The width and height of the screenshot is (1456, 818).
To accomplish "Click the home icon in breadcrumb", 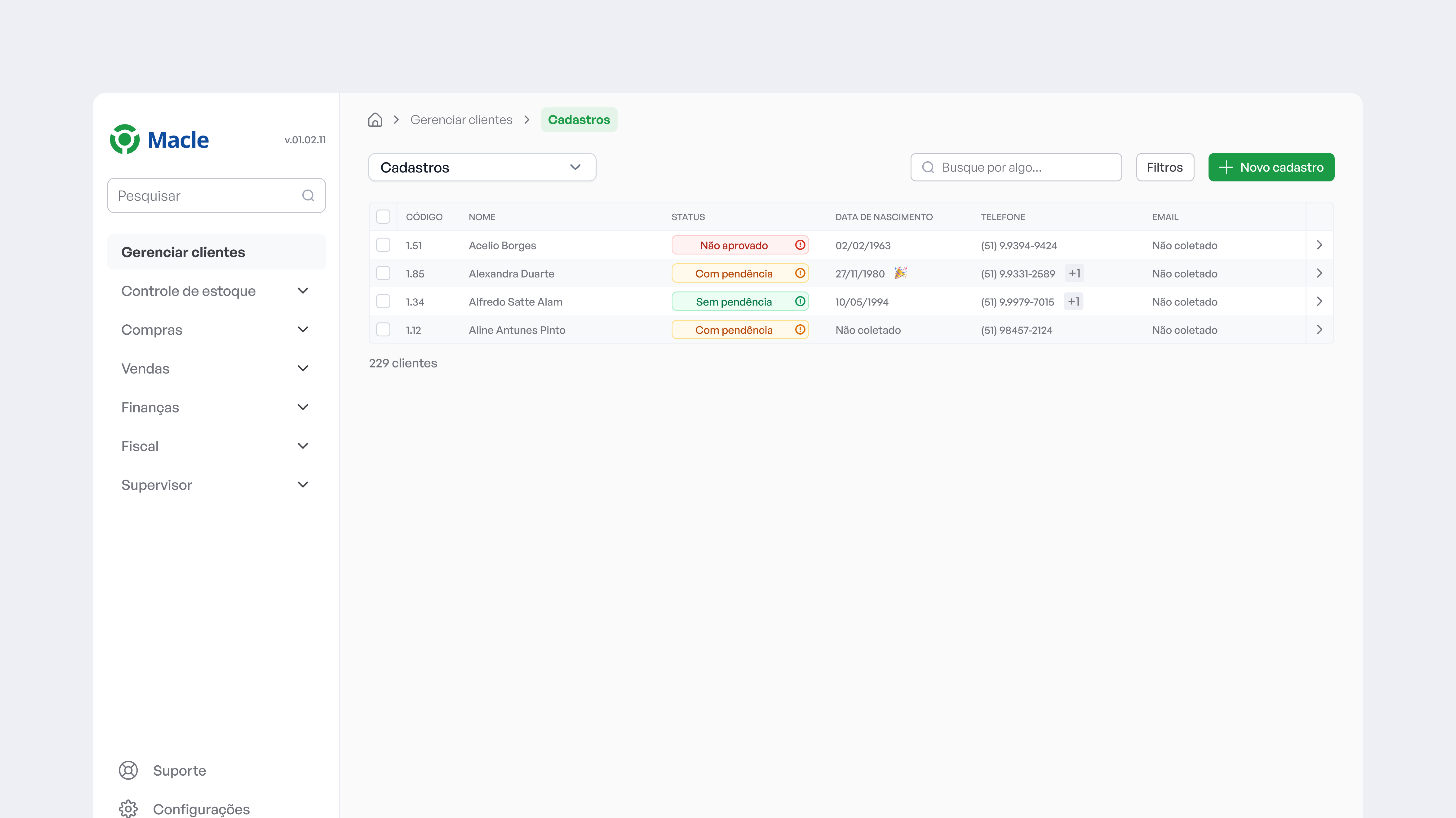I will [x=375, y=120].
